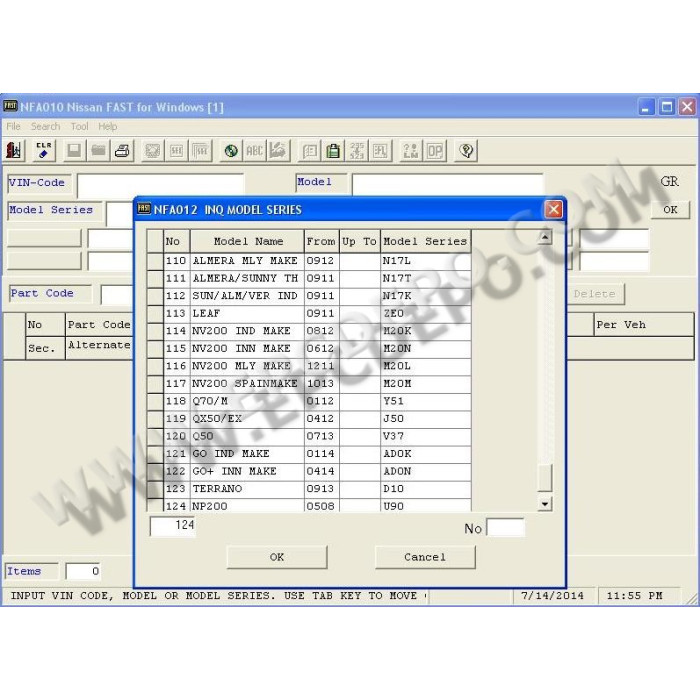Click model series cell ZE0

[426, 313]
